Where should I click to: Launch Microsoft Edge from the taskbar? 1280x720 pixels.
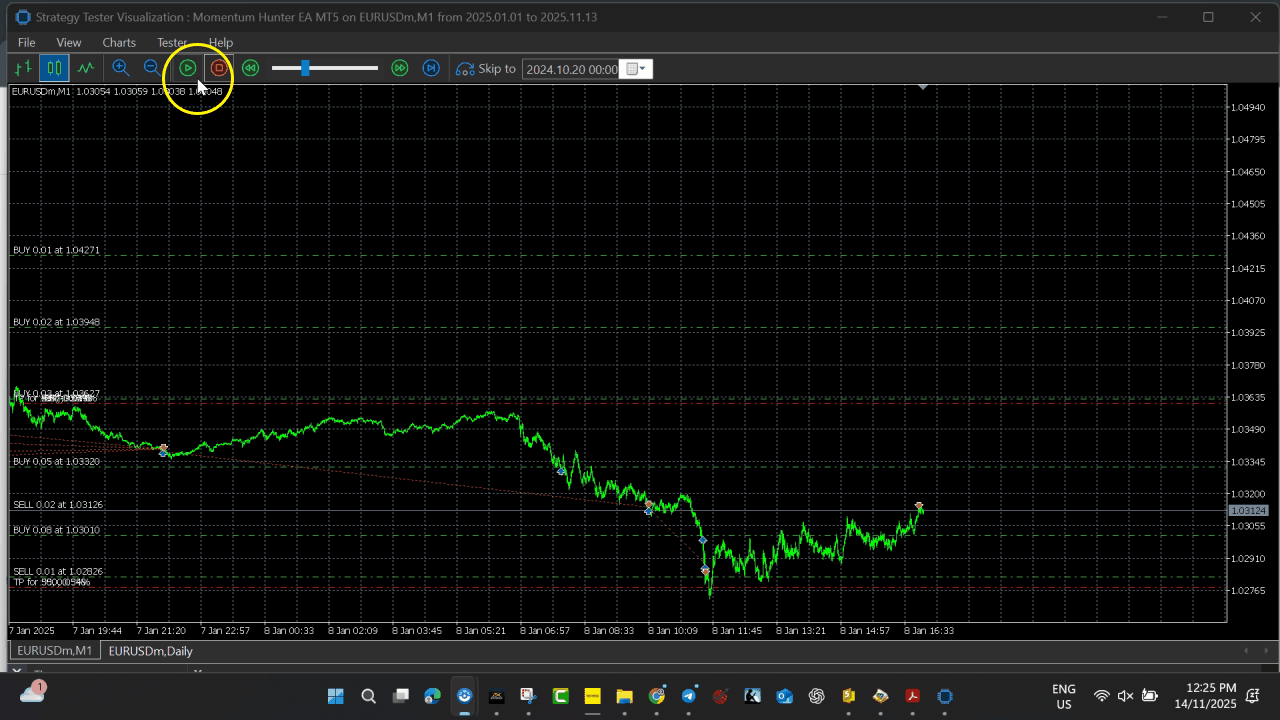[432, 696]
